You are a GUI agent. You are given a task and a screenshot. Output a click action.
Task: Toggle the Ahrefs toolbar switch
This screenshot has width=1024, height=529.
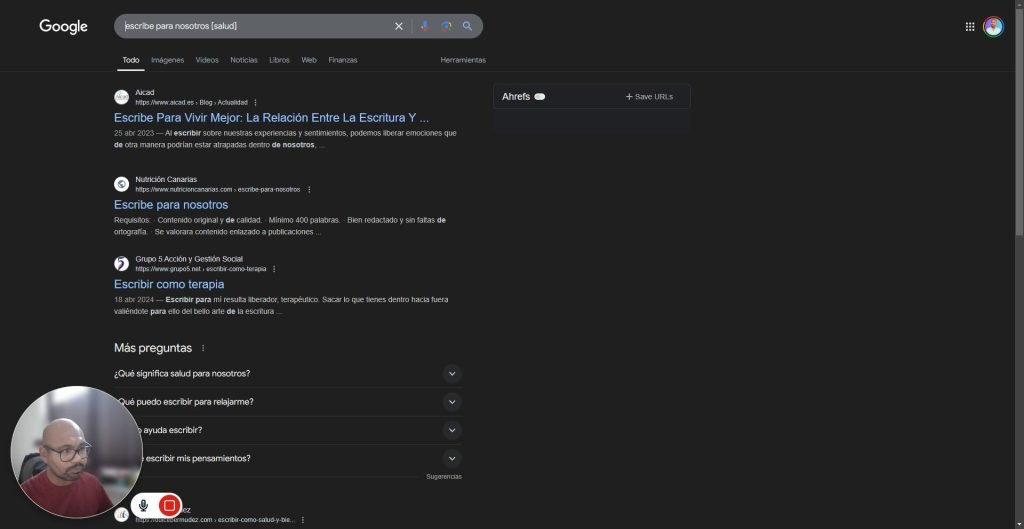click(x=539, y=97)
